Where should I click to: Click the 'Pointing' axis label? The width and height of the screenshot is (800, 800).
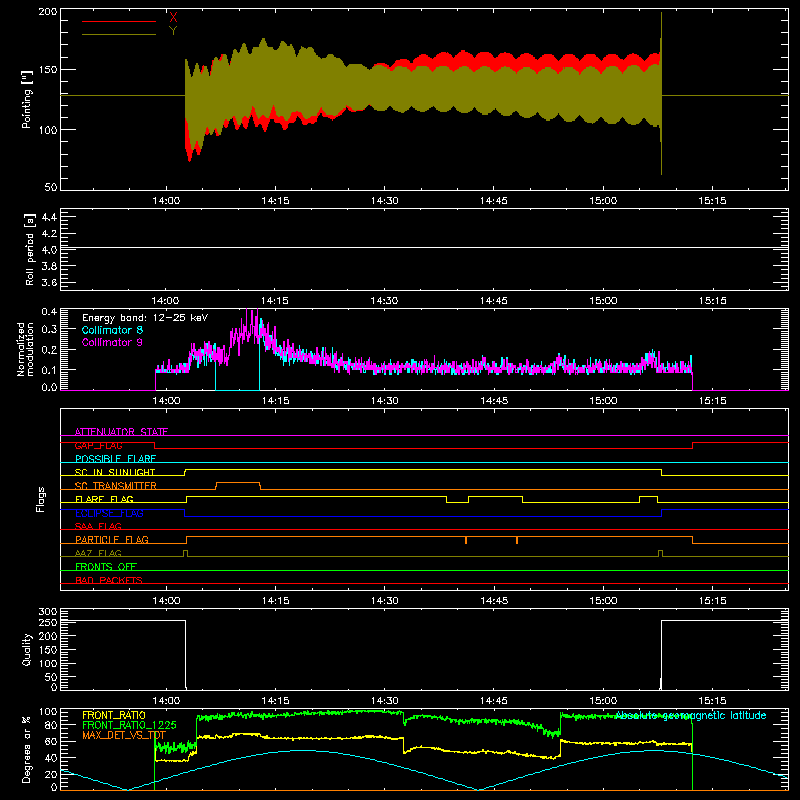(27, 101)
